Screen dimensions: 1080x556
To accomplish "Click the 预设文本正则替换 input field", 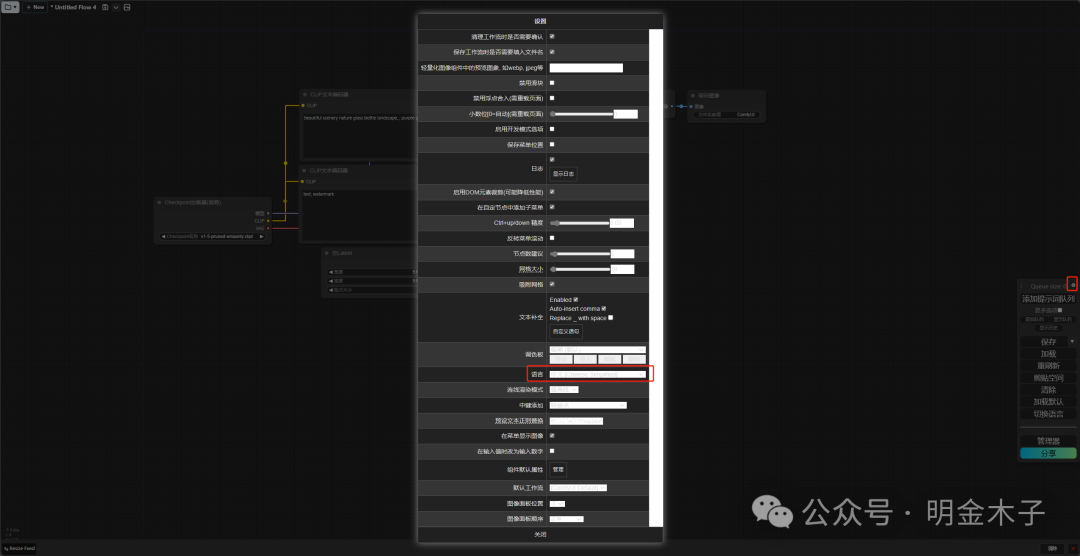I will tap(577, 420).
